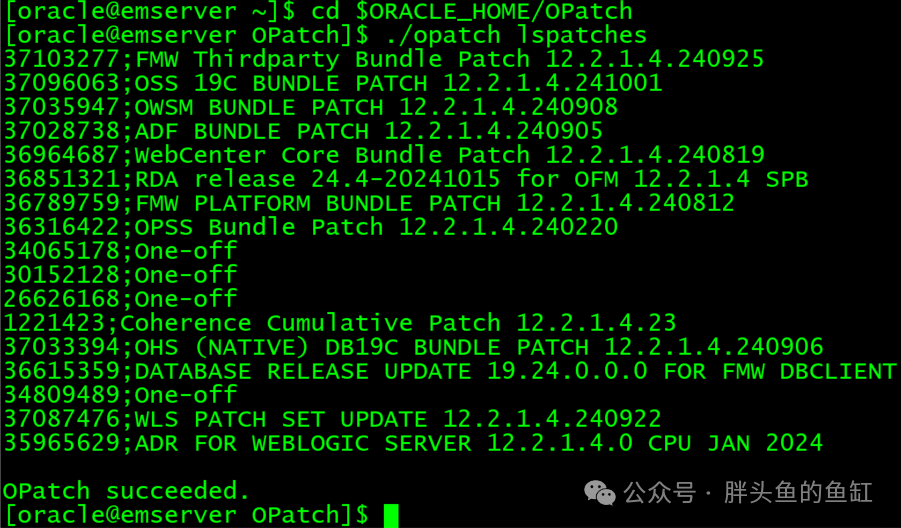The height and width of the screenshot is (528, 901).
Task: Select the 37096063 OSS 19C BUNDLE PATCH line
Action: [333, 83]
